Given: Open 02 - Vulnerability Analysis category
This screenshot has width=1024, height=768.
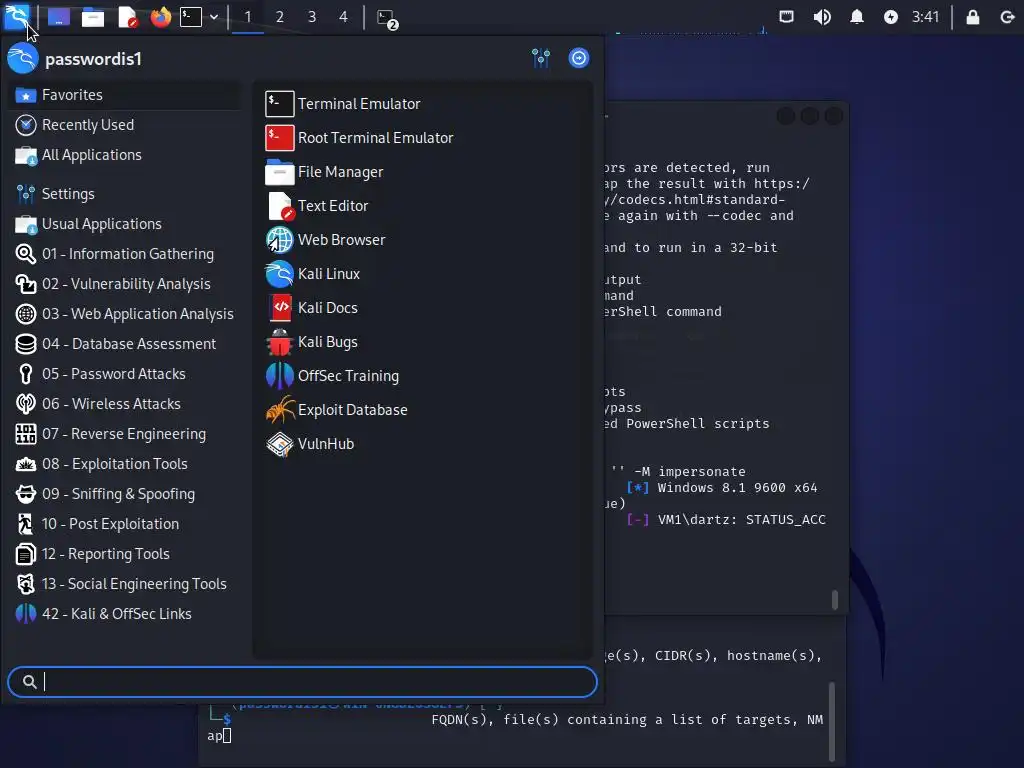Looking at the screenshot, I should pyautogui.click(x=124, y=284).
